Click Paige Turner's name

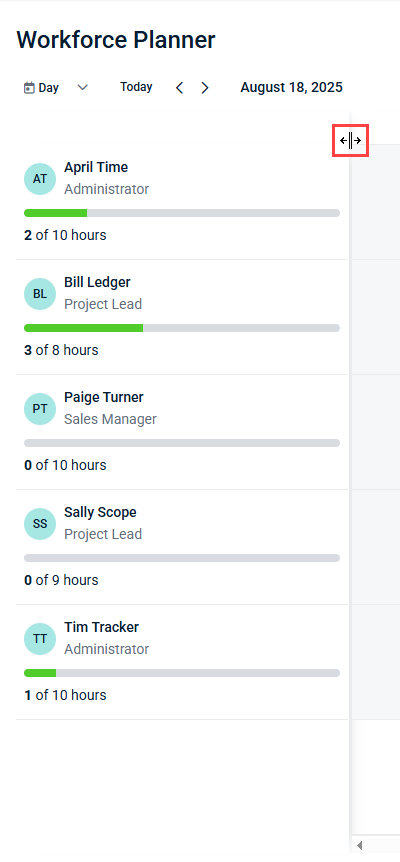tap(104, 397)
